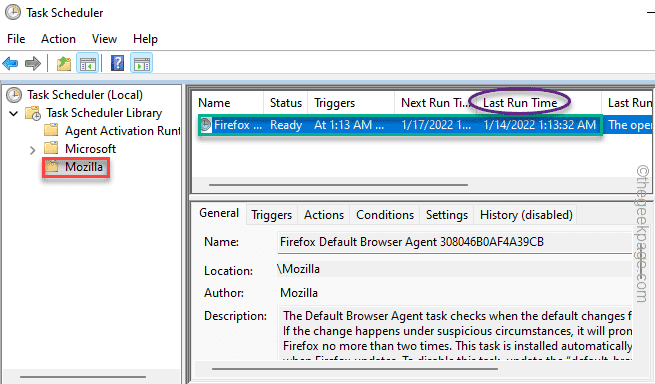This screenshot has height=384, width=655.
Task: Select Task Scheduler (Local) tree root
Action: click(85, 95)
